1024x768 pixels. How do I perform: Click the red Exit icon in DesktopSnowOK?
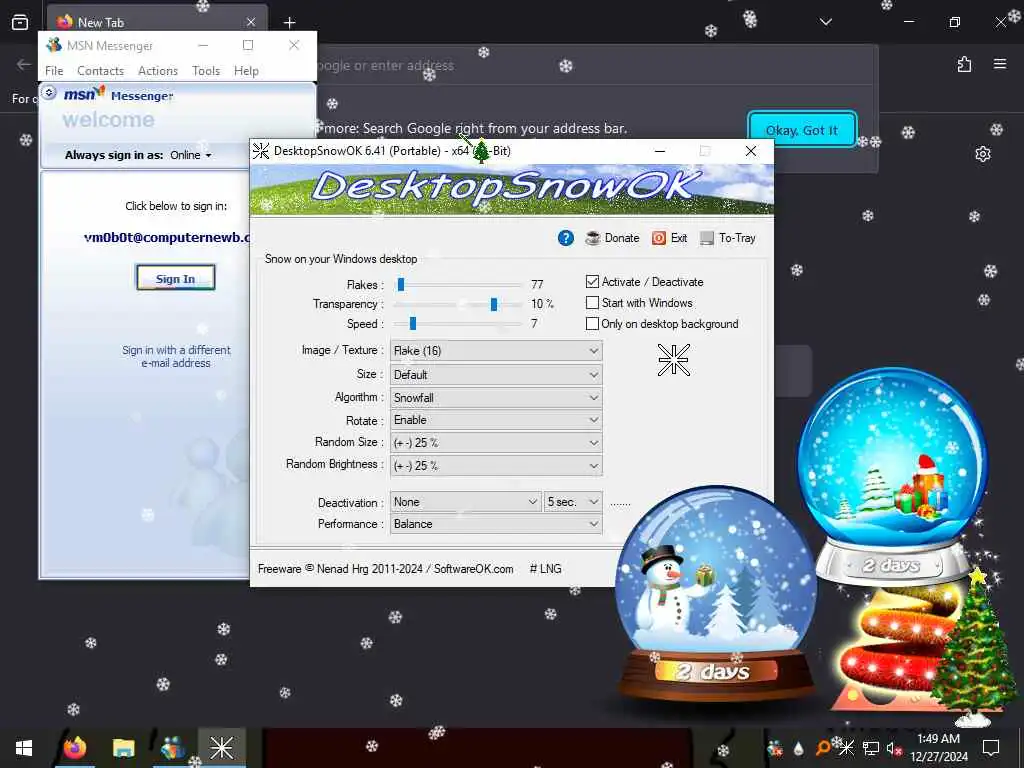click(659, 238)
